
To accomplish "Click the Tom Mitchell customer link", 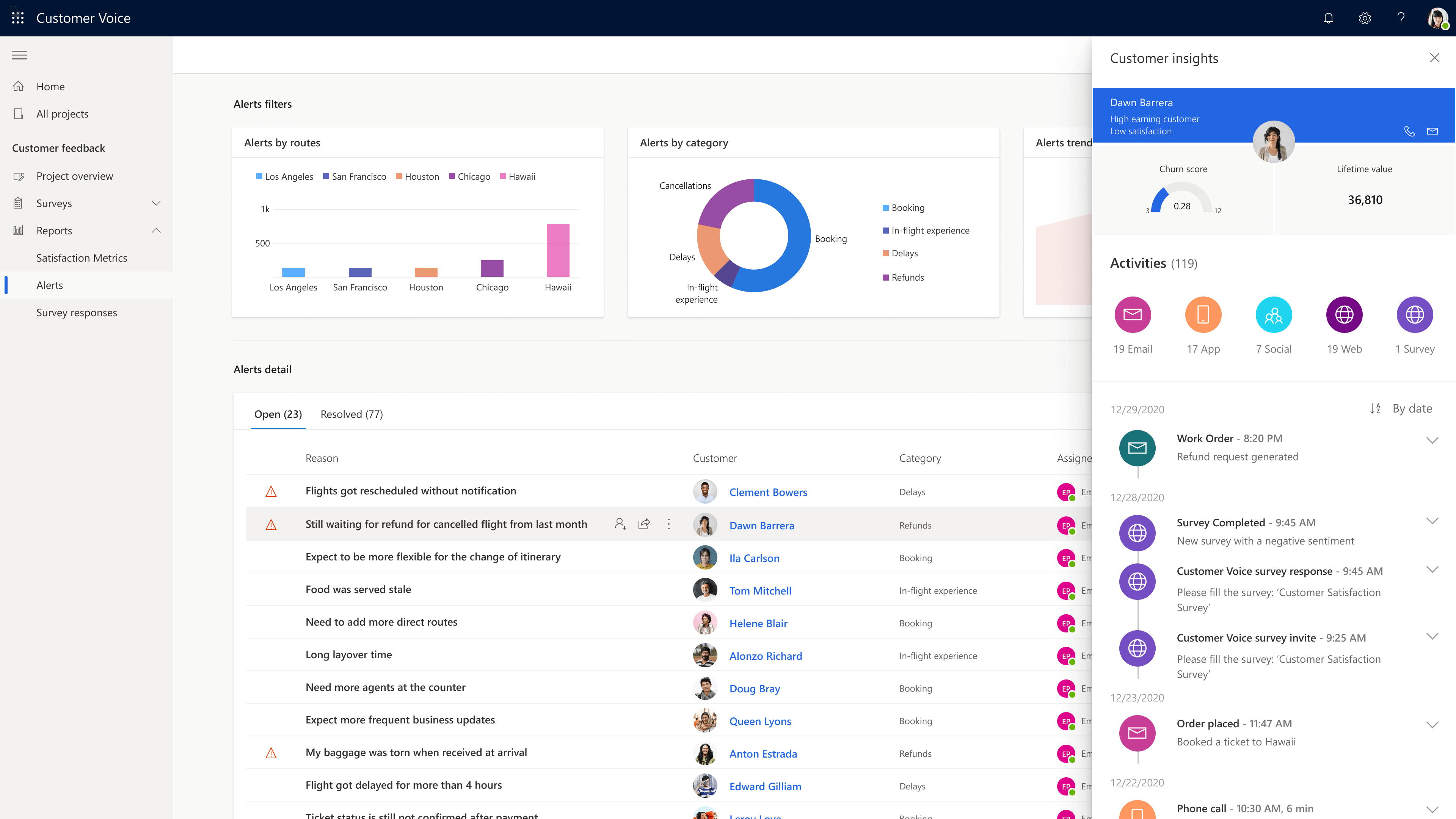I will coord(759,591).
